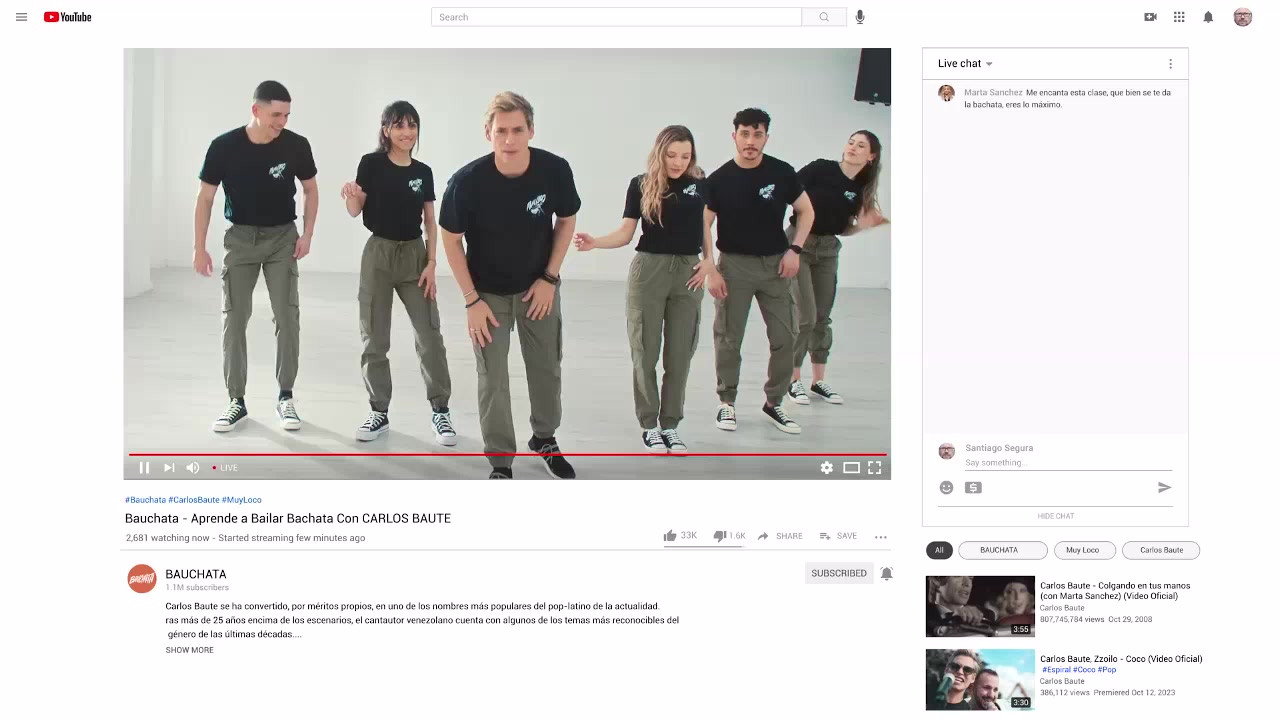Screen dimensions: 1280x720
Task: Open the account avatar menu
Action: [1243, 17]
